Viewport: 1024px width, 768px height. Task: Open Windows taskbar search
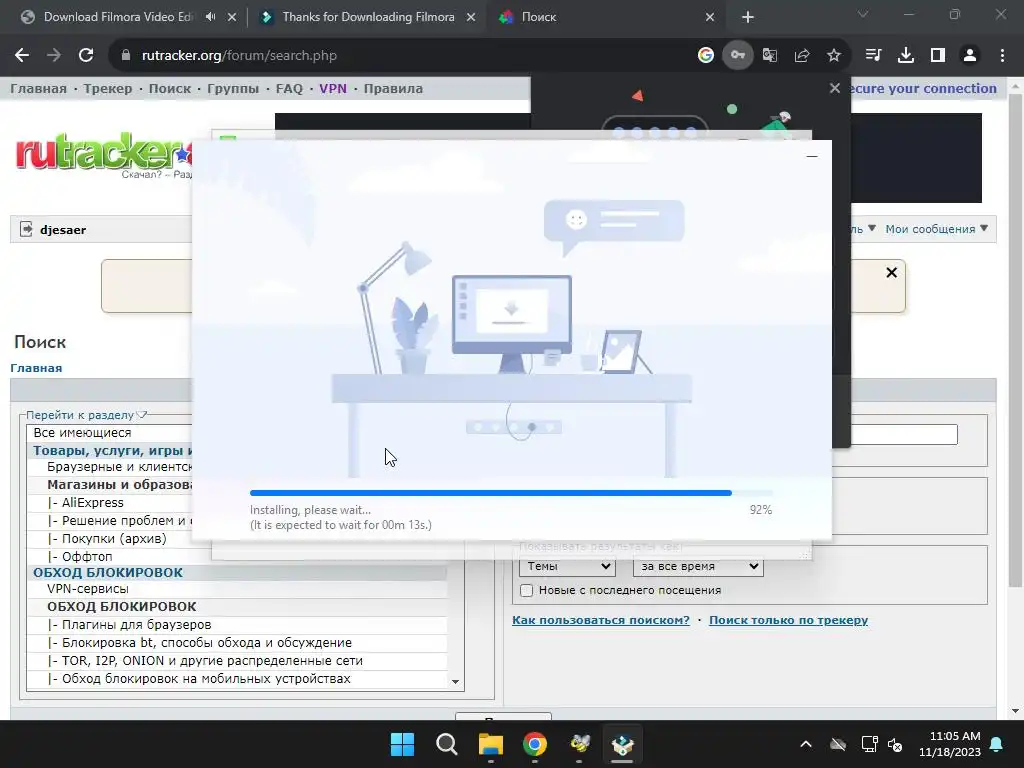(447, 744)
